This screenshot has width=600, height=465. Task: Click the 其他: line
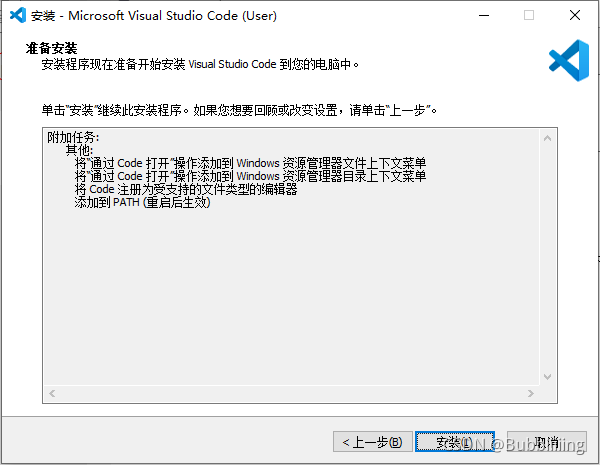tap(79, 150)
